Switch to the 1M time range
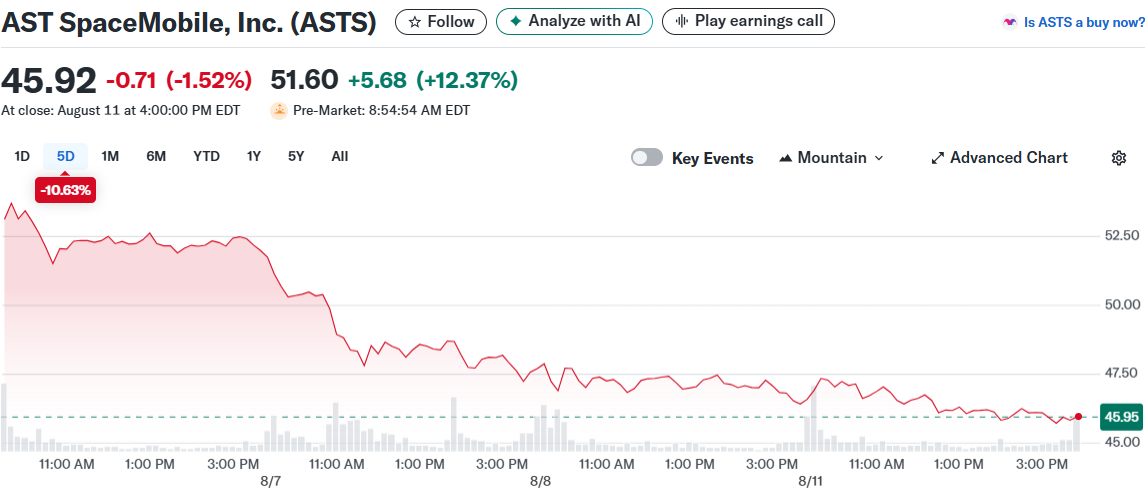Viewport: 1146px width, 491px height. [x=110, y=156]
